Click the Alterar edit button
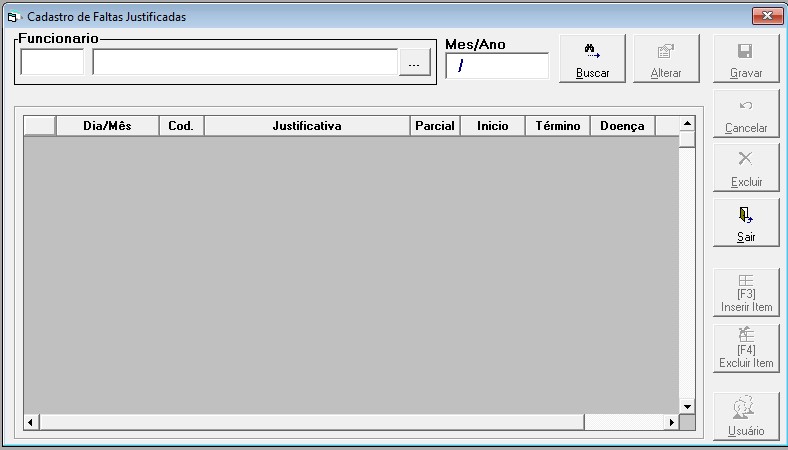This screenshot has width=788, height=450. 666,58
